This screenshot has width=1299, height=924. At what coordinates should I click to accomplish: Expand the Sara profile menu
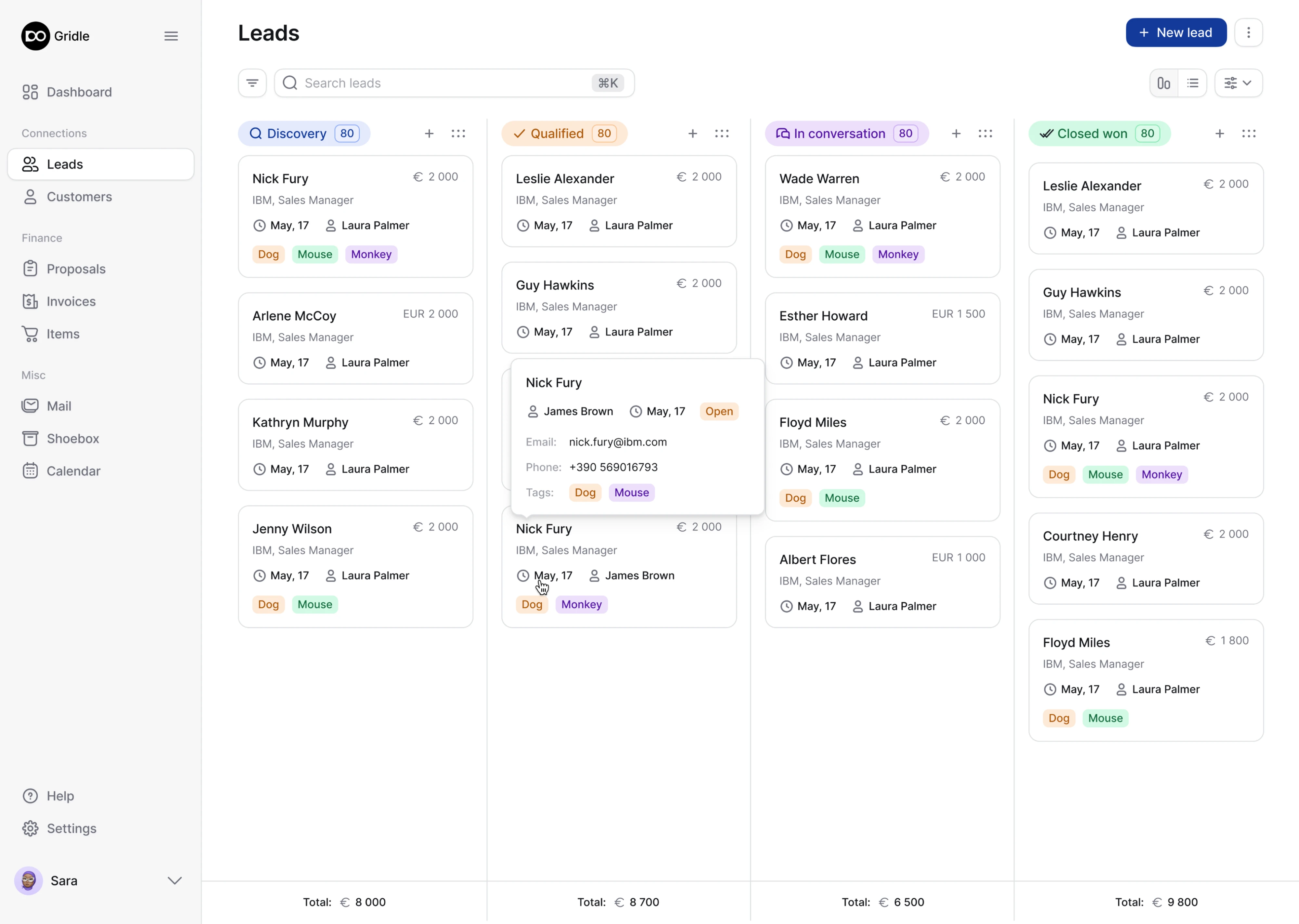pyautogui.click(x=174, y=880)
